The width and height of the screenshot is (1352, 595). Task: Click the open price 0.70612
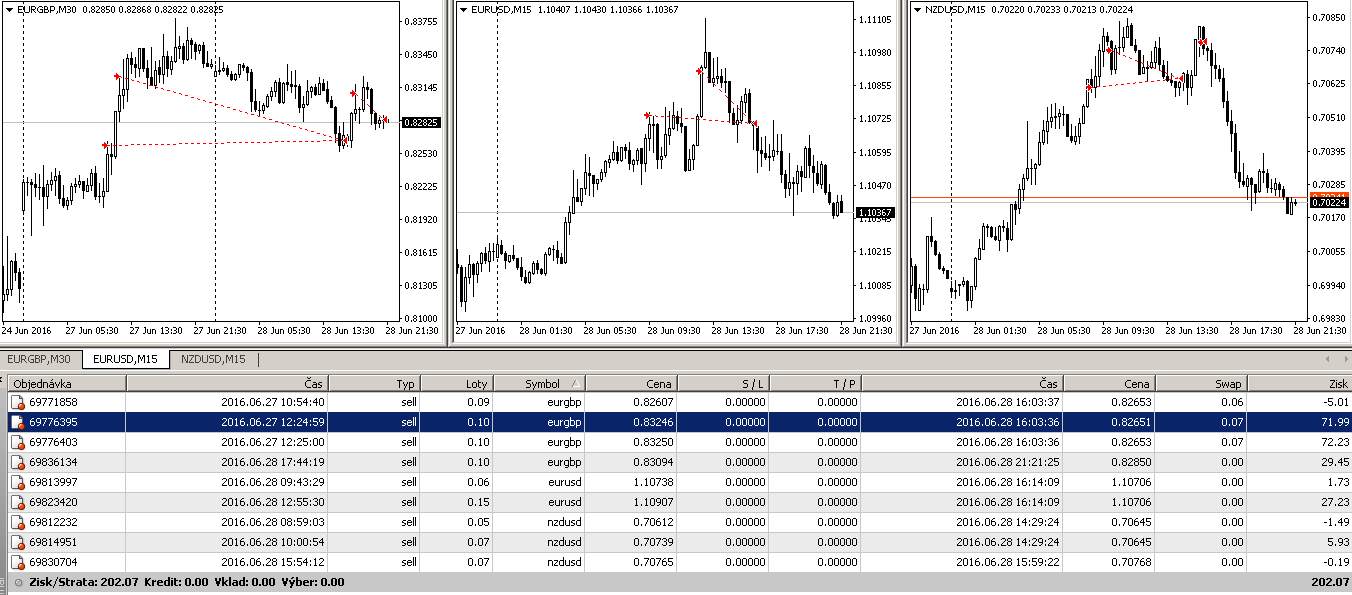(x=652, y=522)
